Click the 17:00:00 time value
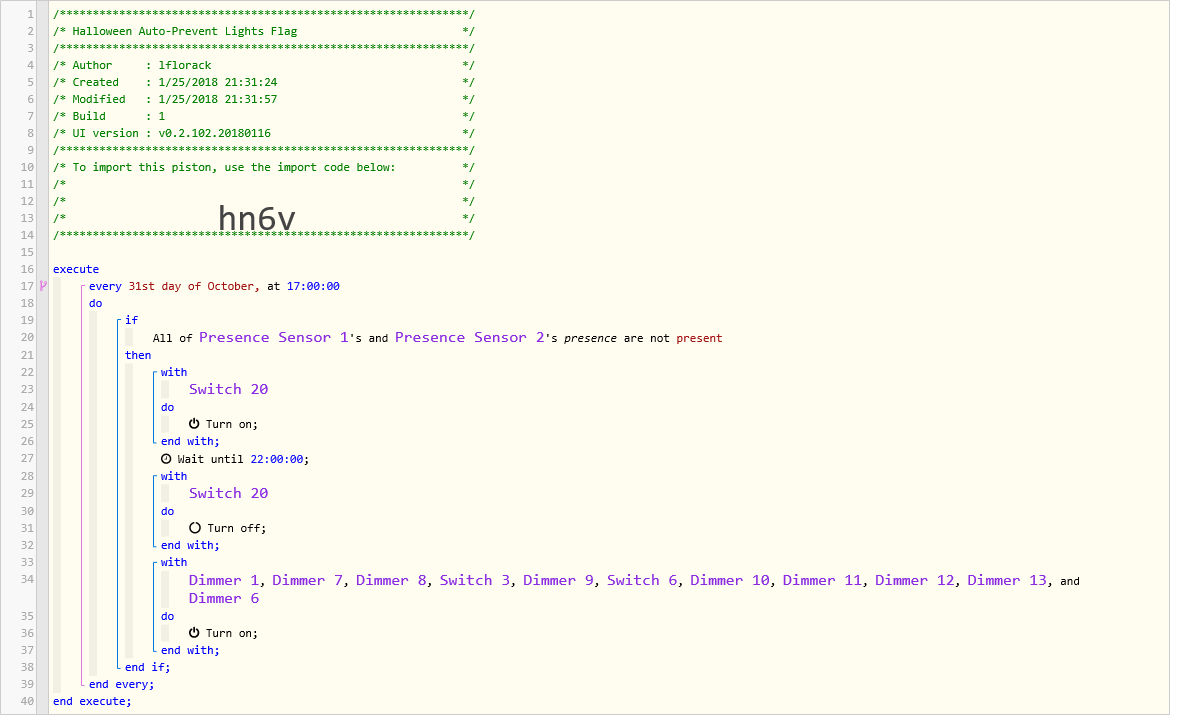1178x723 pixels. 313,287
